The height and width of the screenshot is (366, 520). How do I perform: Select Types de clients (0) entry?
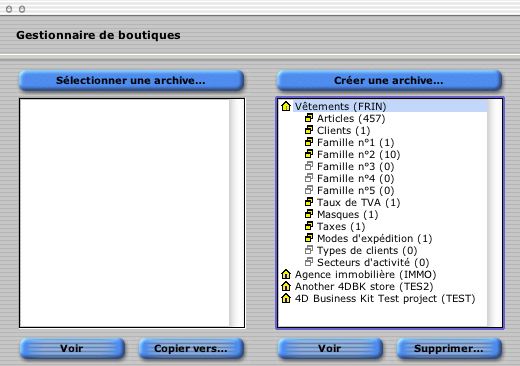point(367,250)
